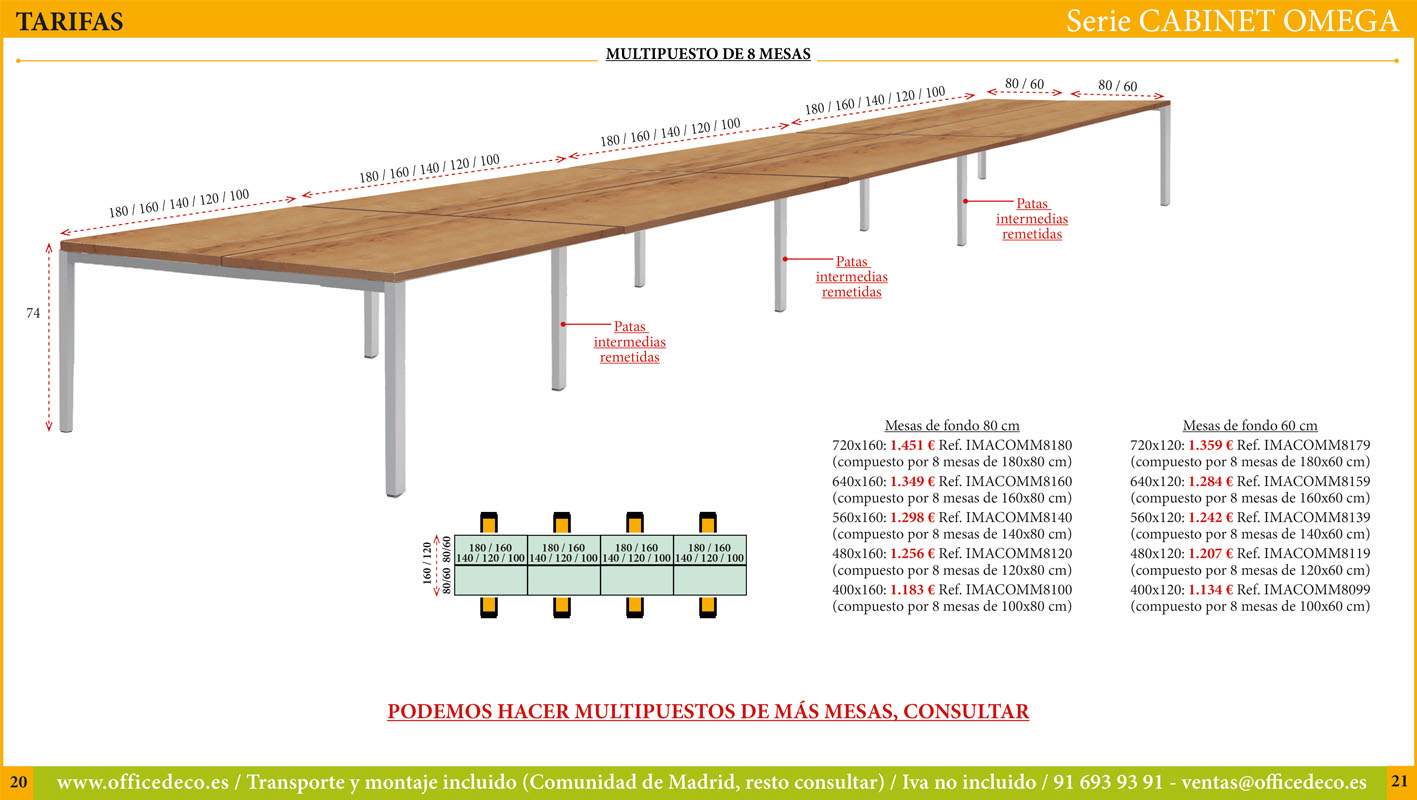Click the page number 21 box

pyautogui.click(x=1399, y=781)
